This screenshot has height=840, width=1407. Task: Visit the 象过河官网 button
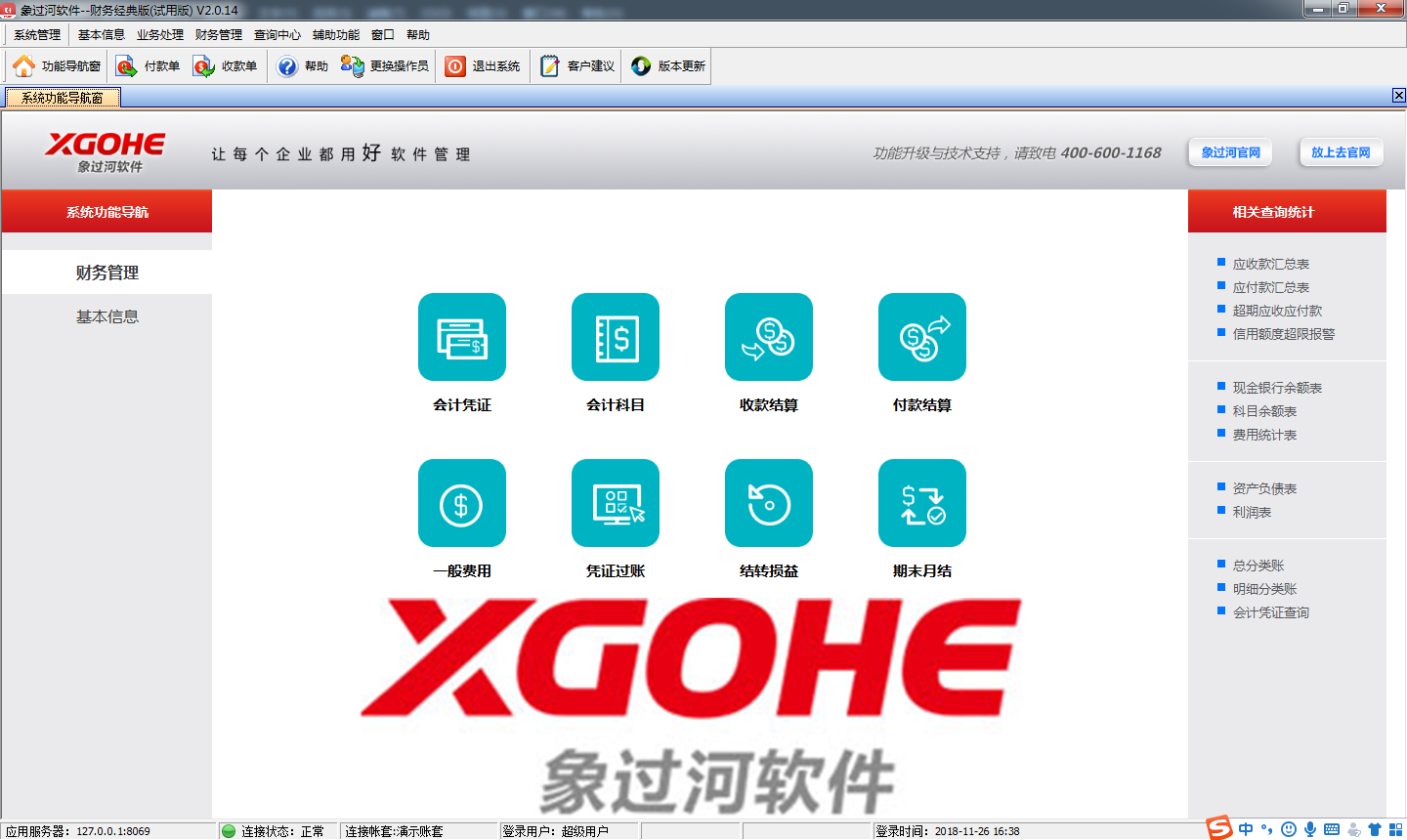coord(1230,152)
